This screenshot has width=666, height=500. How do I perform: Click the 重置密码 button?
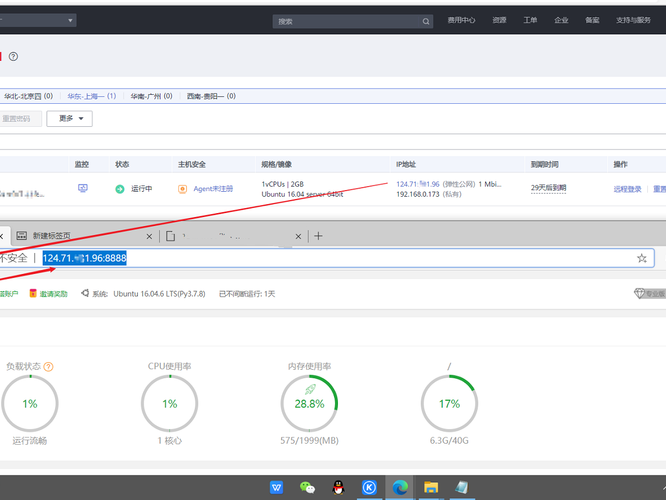click(x=19, y=119)
